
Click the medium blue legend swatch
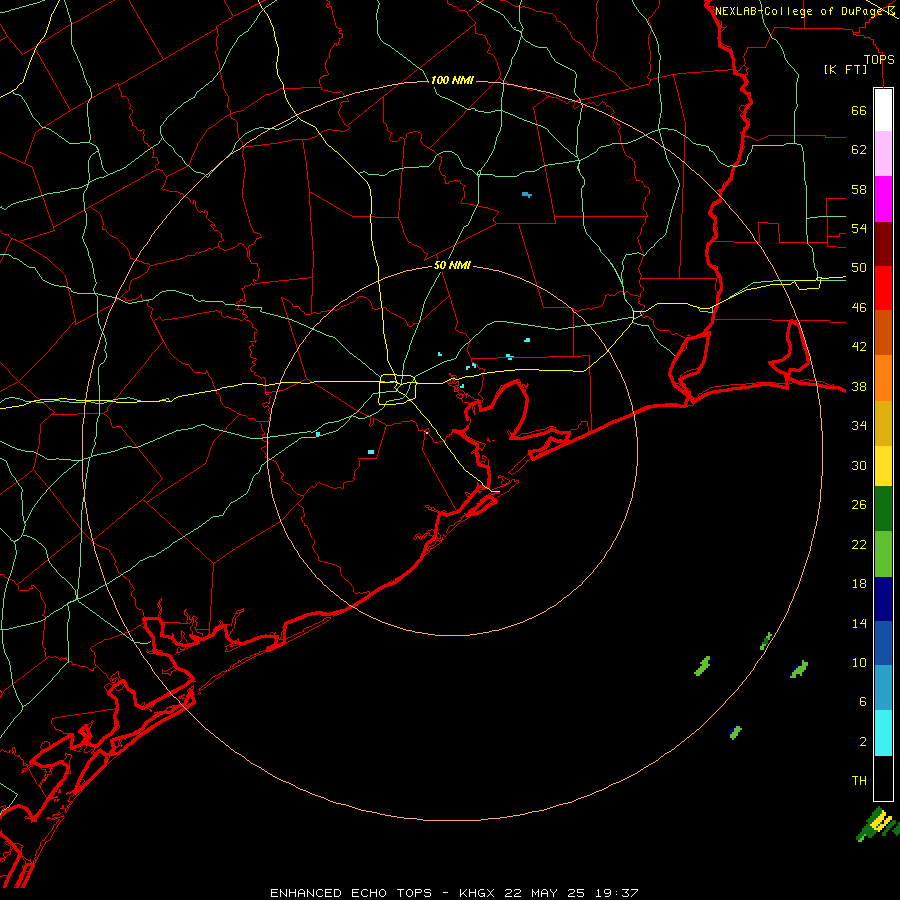click(x=883, y=643)
